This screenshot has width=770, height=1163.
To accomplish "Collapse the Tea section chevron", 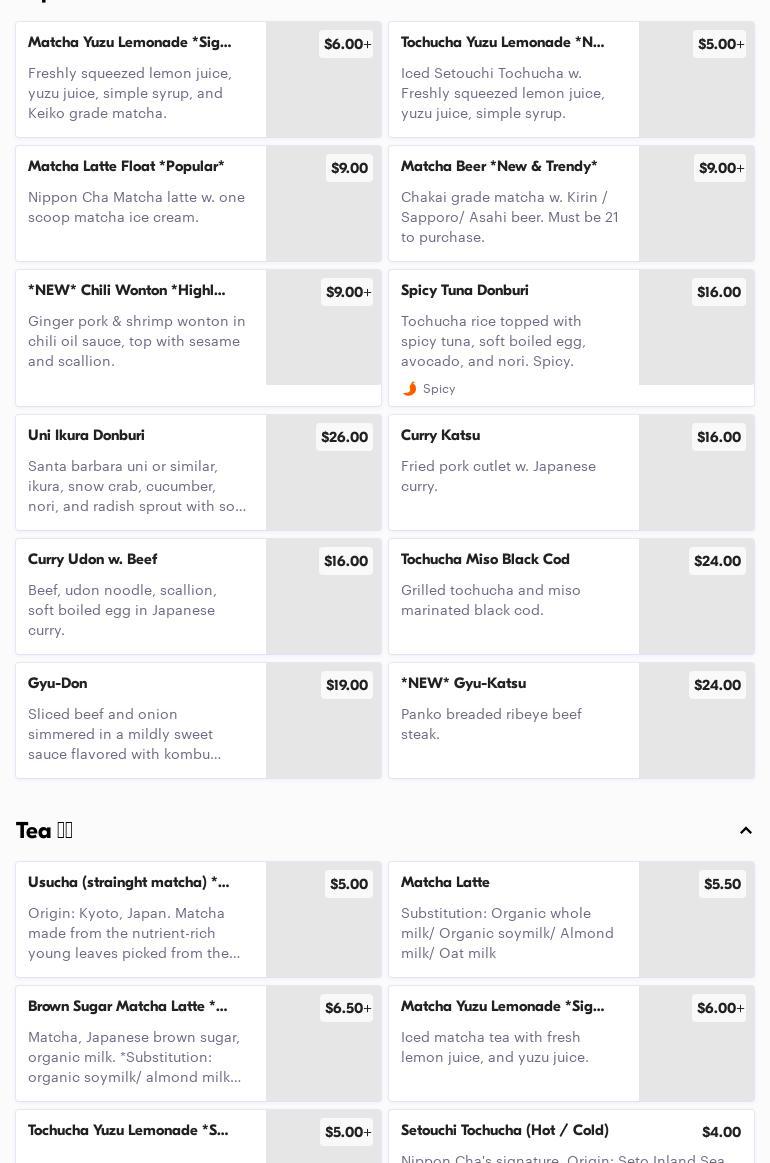I will (746, 831).
